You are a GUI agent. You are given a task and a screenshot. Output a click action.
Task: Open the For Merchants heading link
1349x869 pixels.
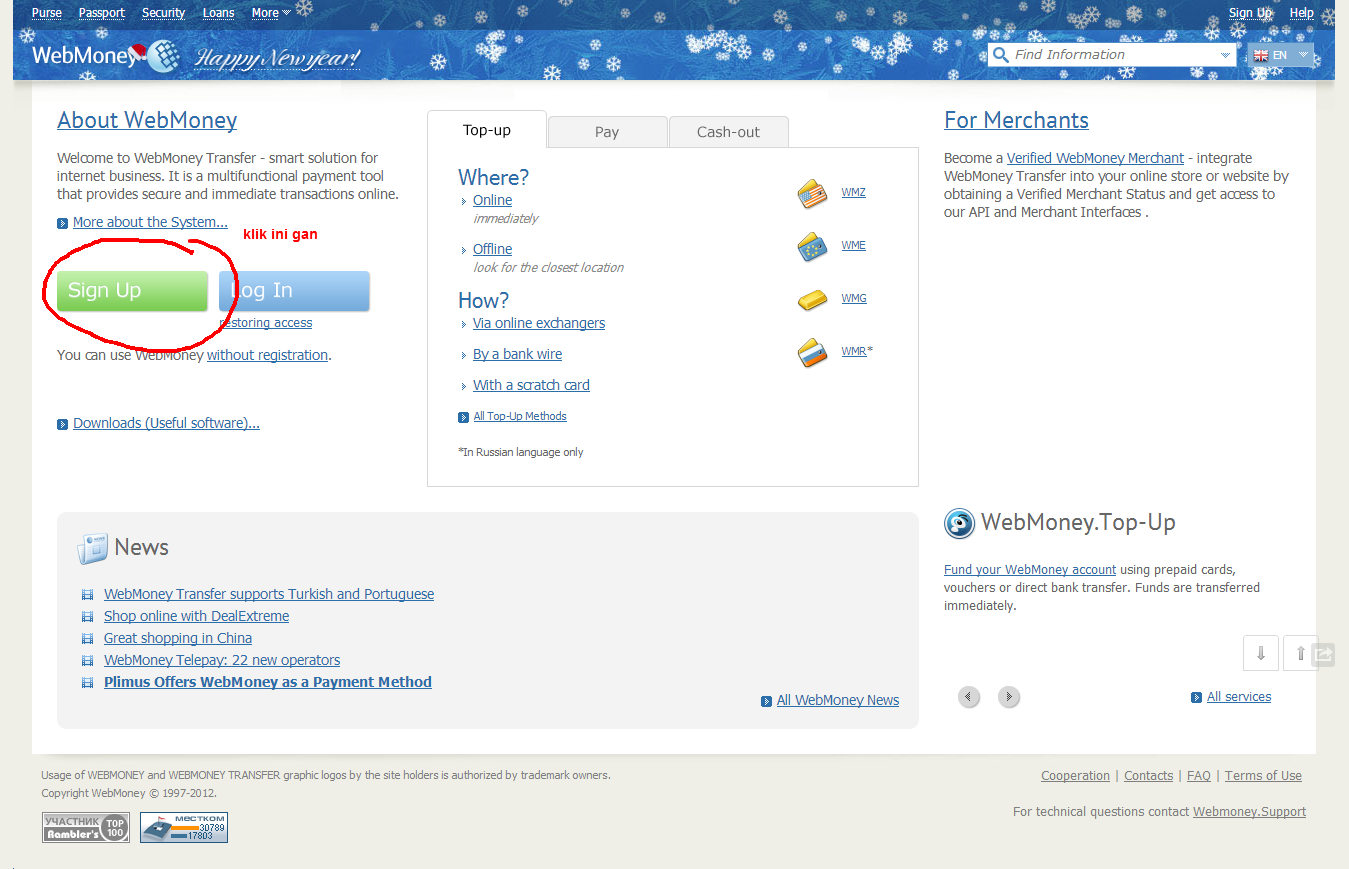coord(1016,120)
